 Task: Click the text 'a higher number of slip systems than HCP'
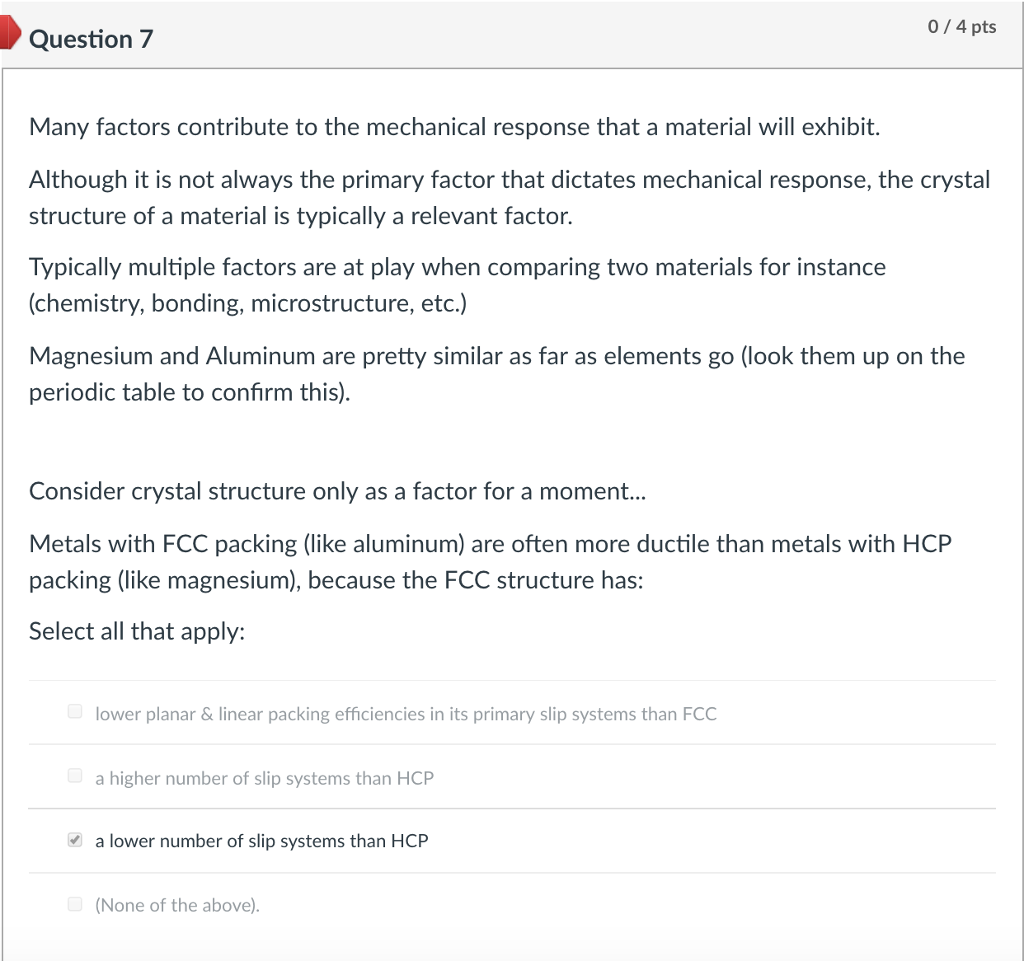pos(264,778)
